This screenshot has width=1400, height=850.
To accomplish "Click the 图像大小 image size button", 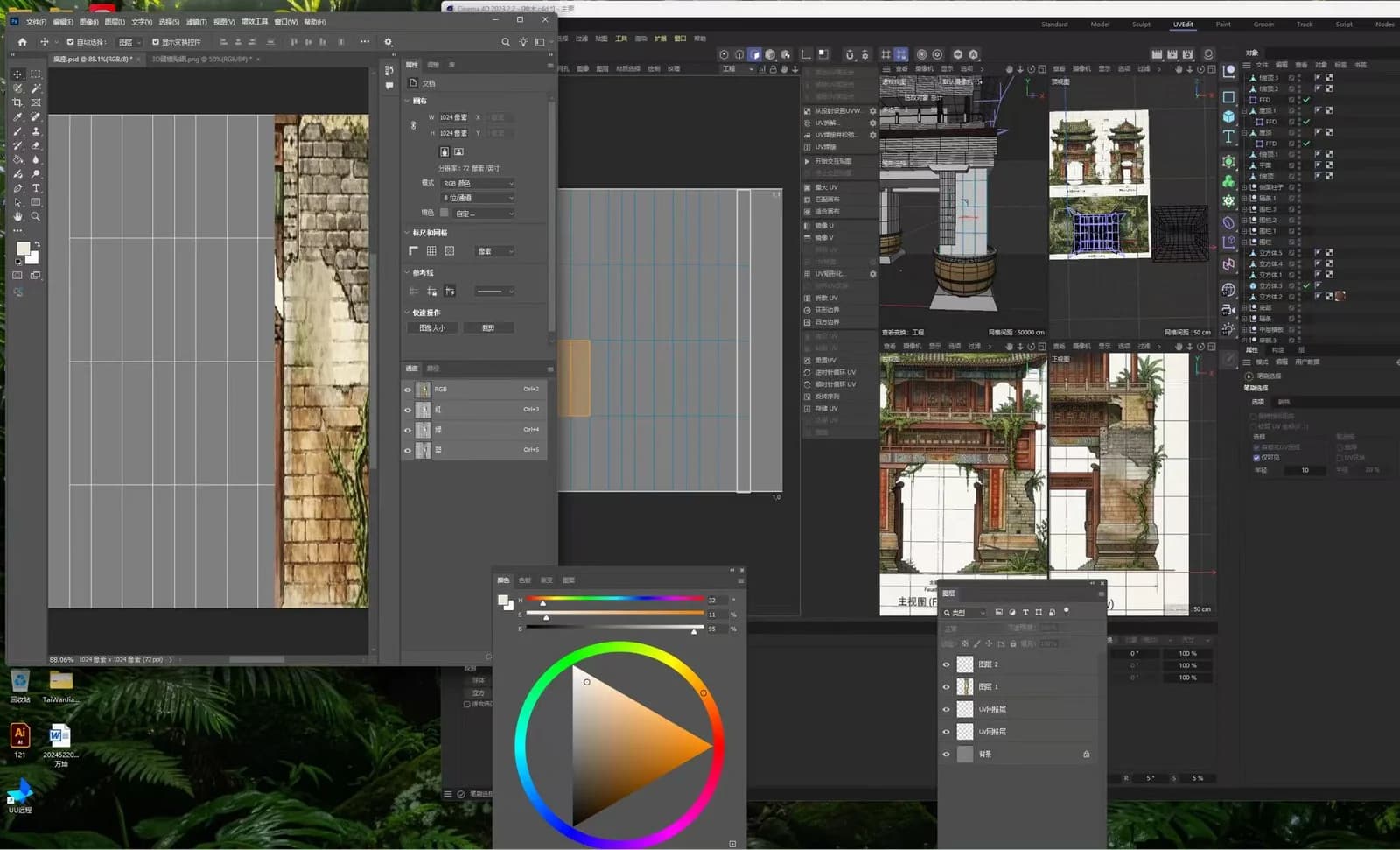I will click(x=432, y=327).
